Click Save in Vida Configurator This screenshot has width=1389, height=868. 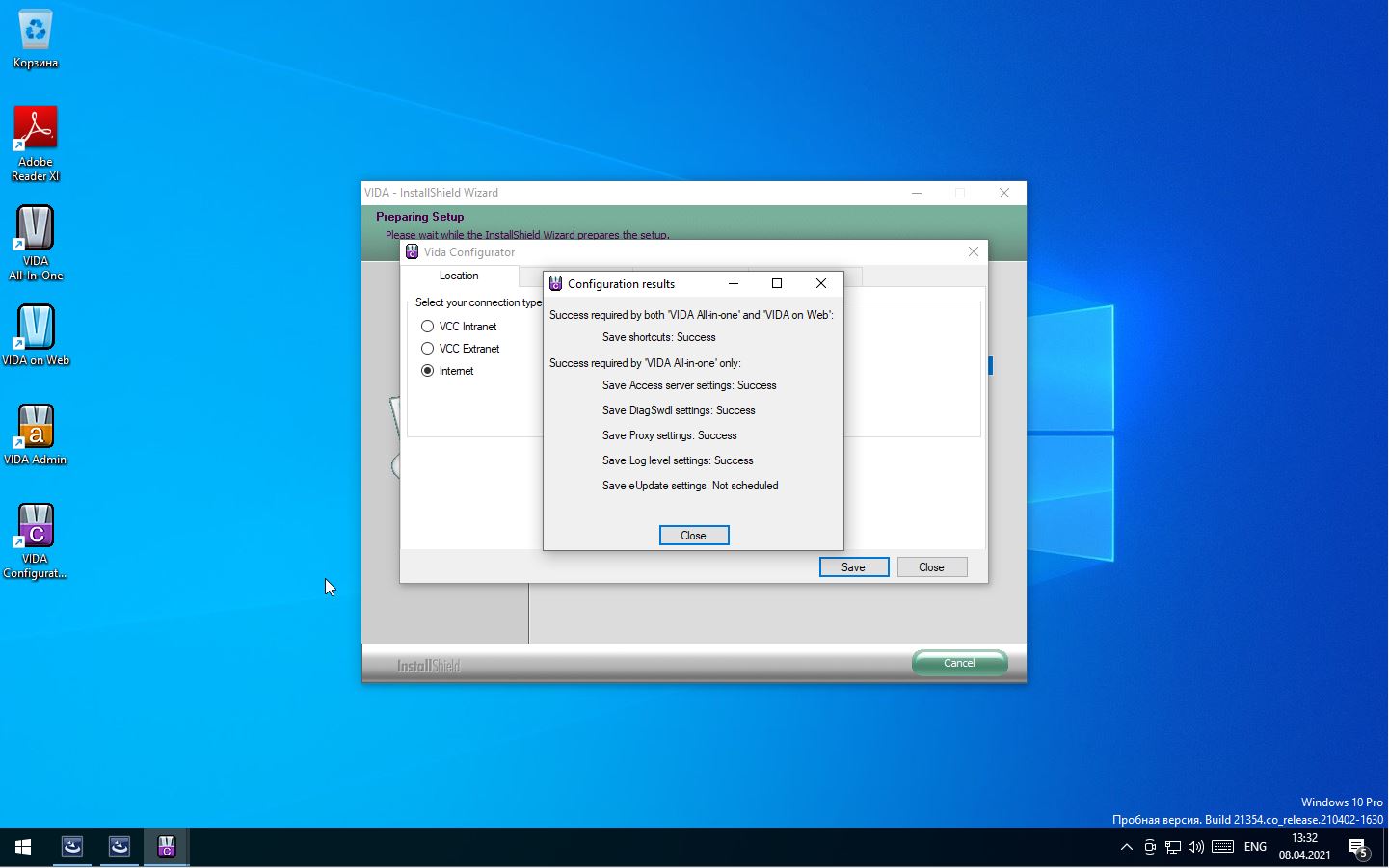[x=854, y=567]
